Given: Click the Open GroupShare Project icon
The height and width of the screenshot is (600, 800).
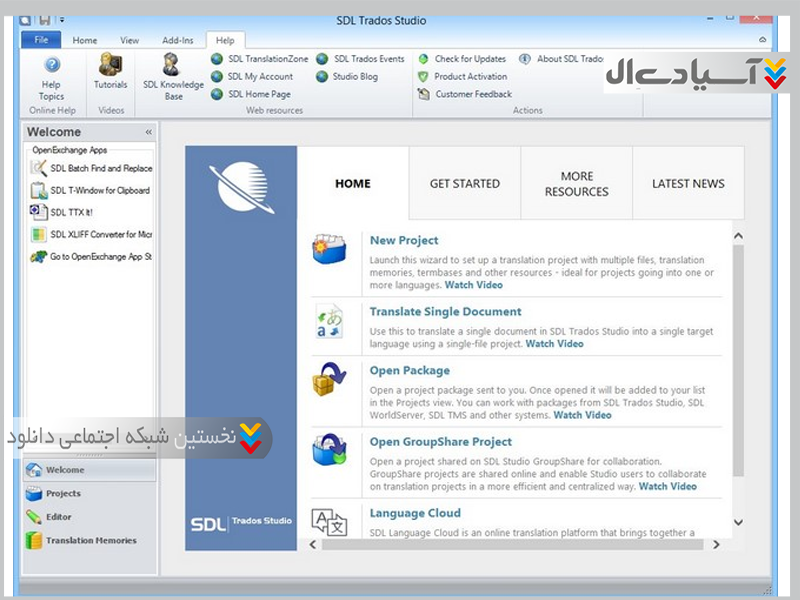Looking at the screenshot, I should [x=329, y=449].
